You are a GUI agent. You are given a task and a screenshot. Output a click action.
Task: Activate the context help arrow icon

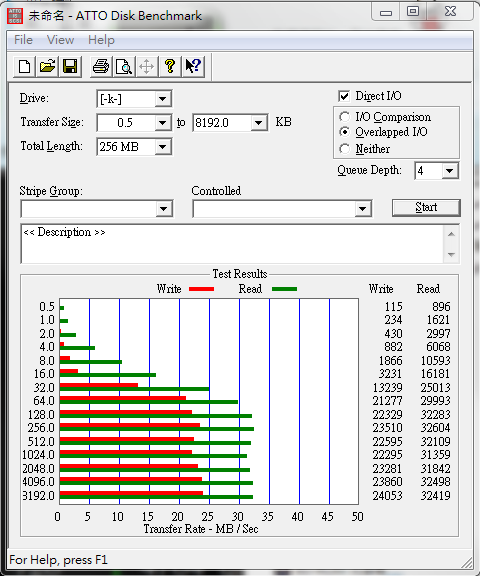[193, 66]
